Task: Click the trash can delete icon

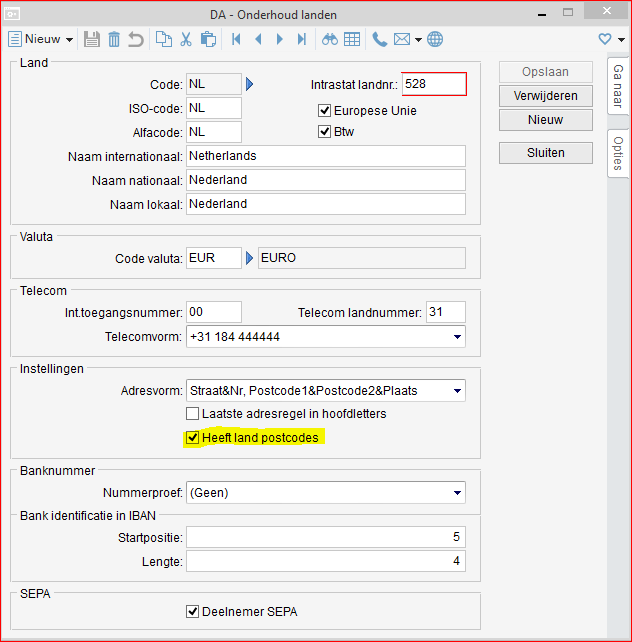Action: click(114, 39)
